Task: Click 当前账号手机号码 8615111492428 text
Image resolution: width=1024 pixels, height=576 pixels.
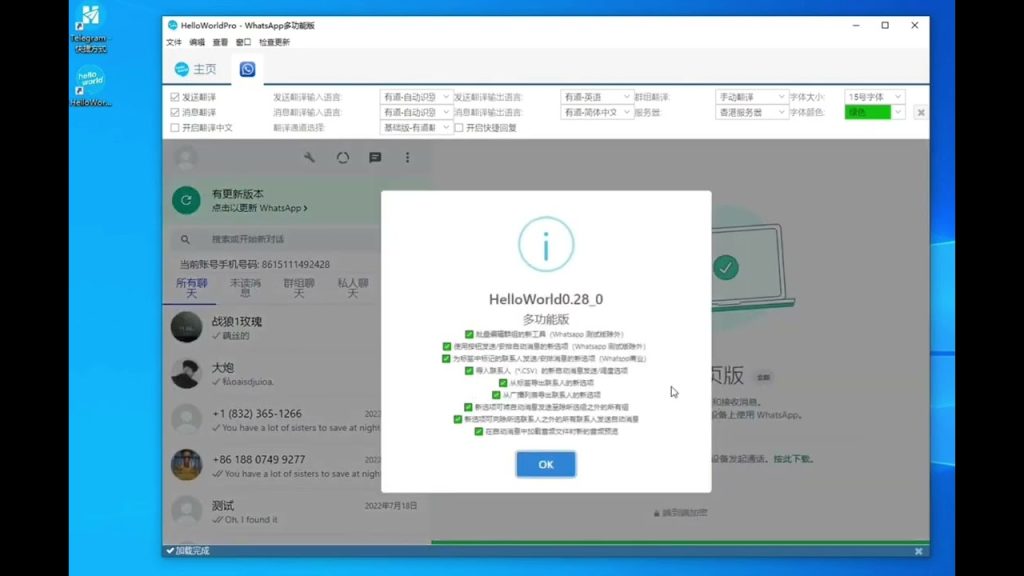Action: 255,264
